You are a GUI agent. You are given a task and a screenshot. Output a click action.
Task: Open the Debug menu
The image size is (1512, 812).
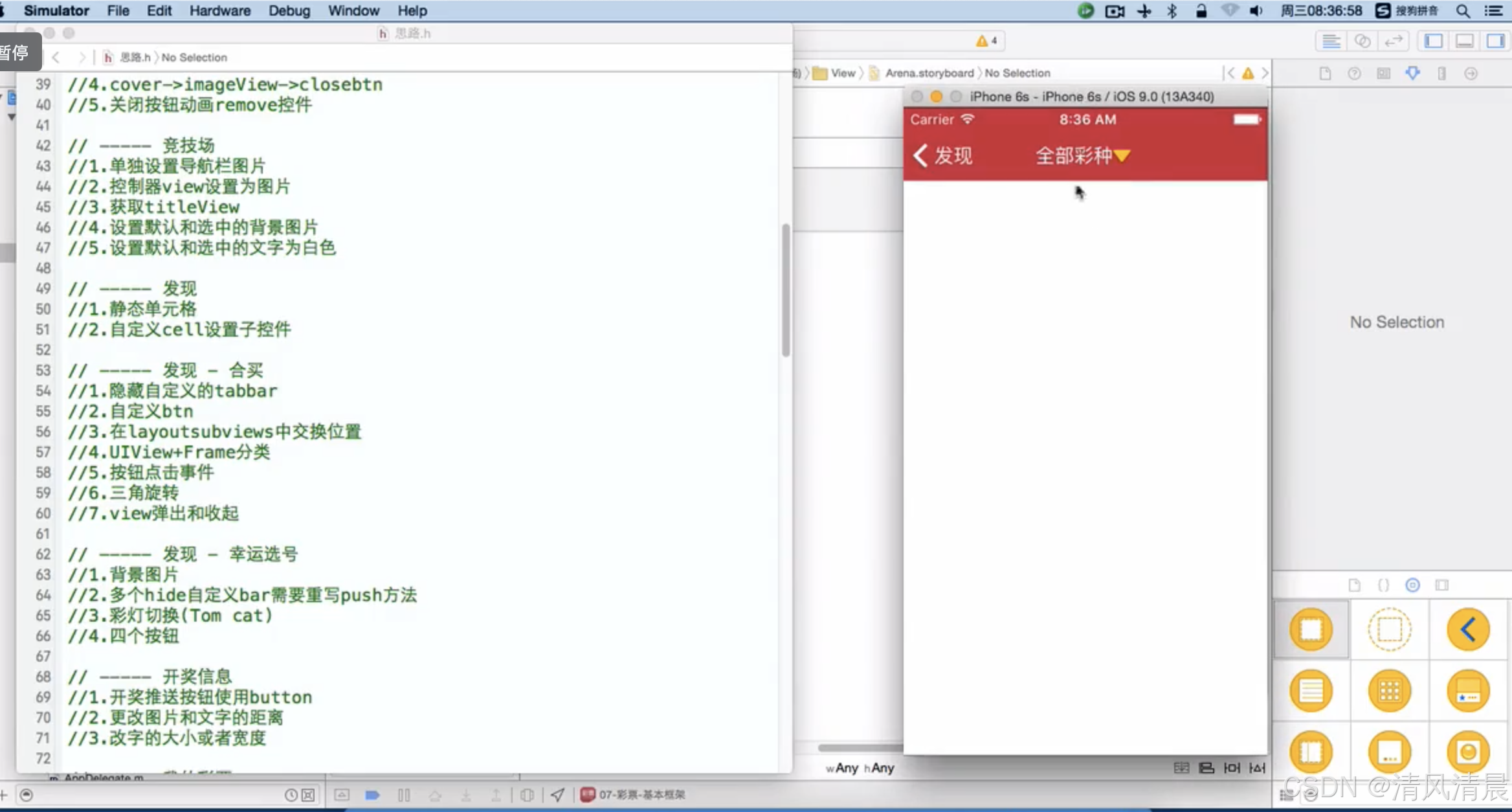tap(289, 10)
